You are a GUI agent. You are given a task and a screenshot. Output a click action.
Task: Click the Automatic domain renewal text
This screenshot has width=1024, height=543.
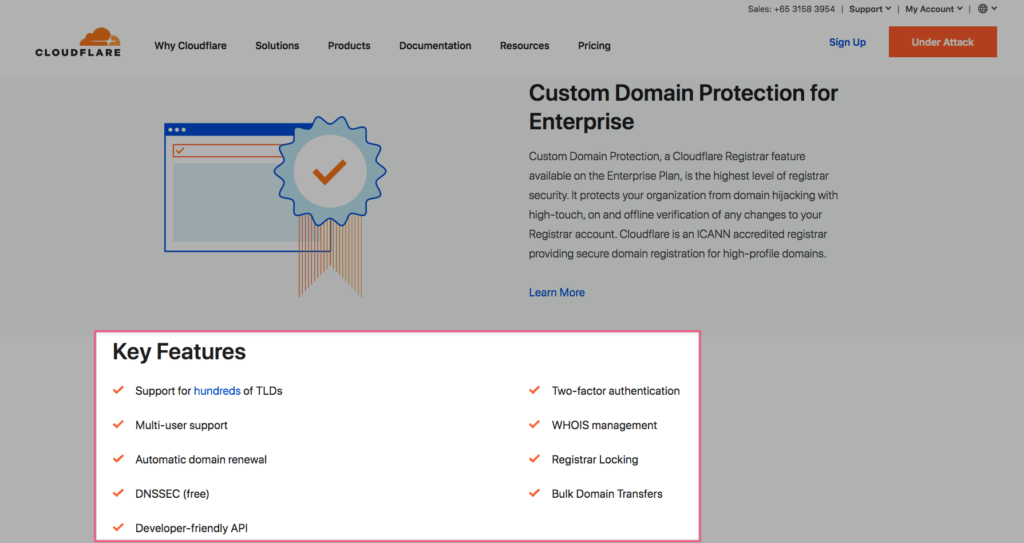201,459
